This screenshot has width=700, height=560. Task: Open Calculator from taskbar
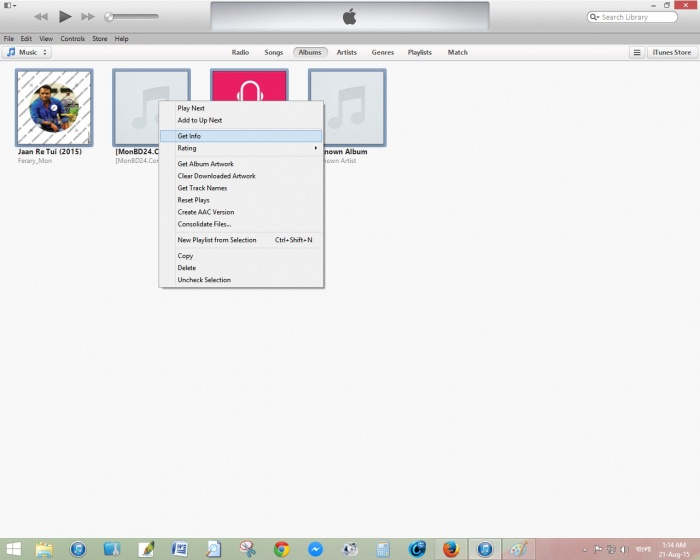pyautogui.click(x=383, y=549)
